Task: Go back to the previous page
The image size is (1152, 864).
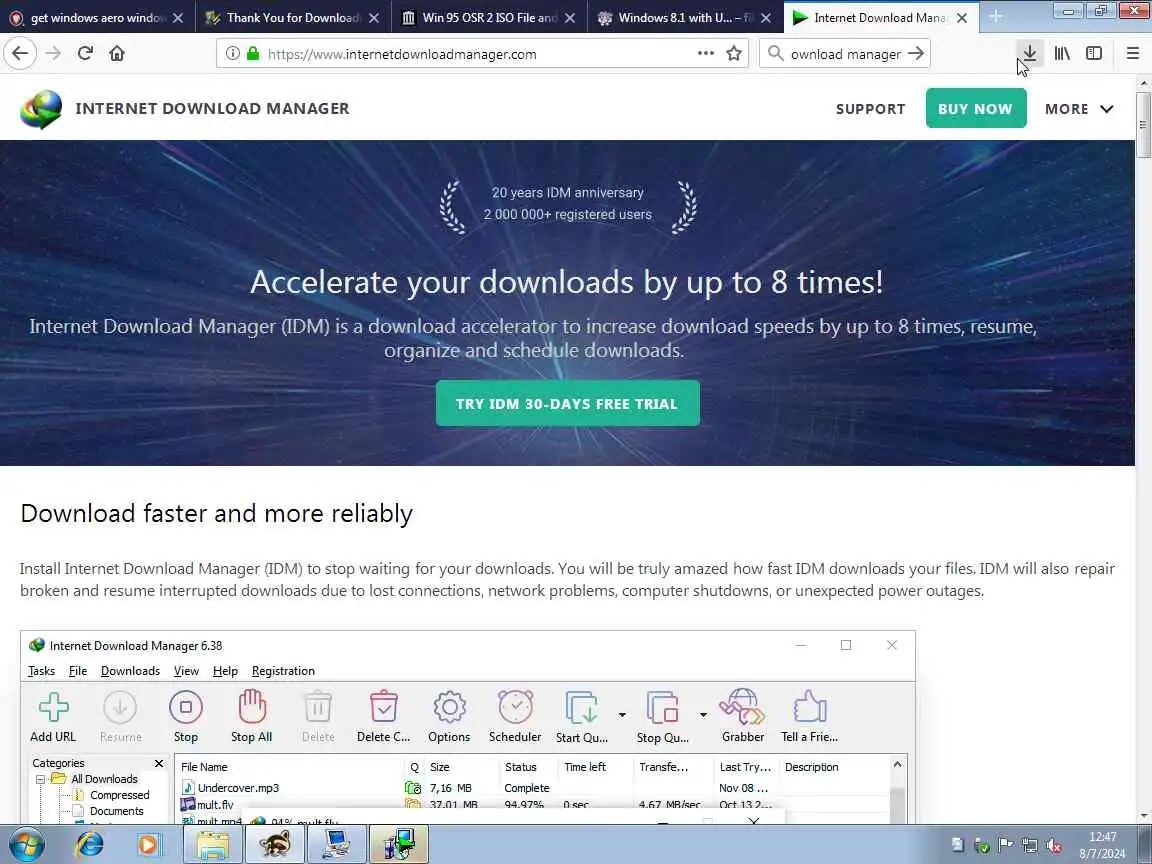Action: tap(20, 53)
